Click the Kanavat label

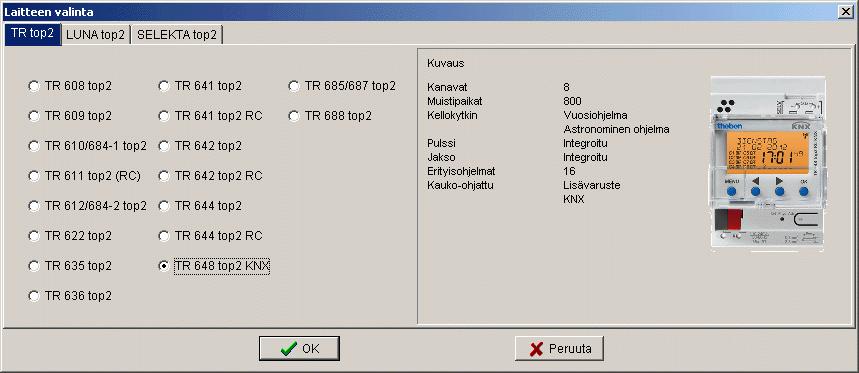click(447, 87)
